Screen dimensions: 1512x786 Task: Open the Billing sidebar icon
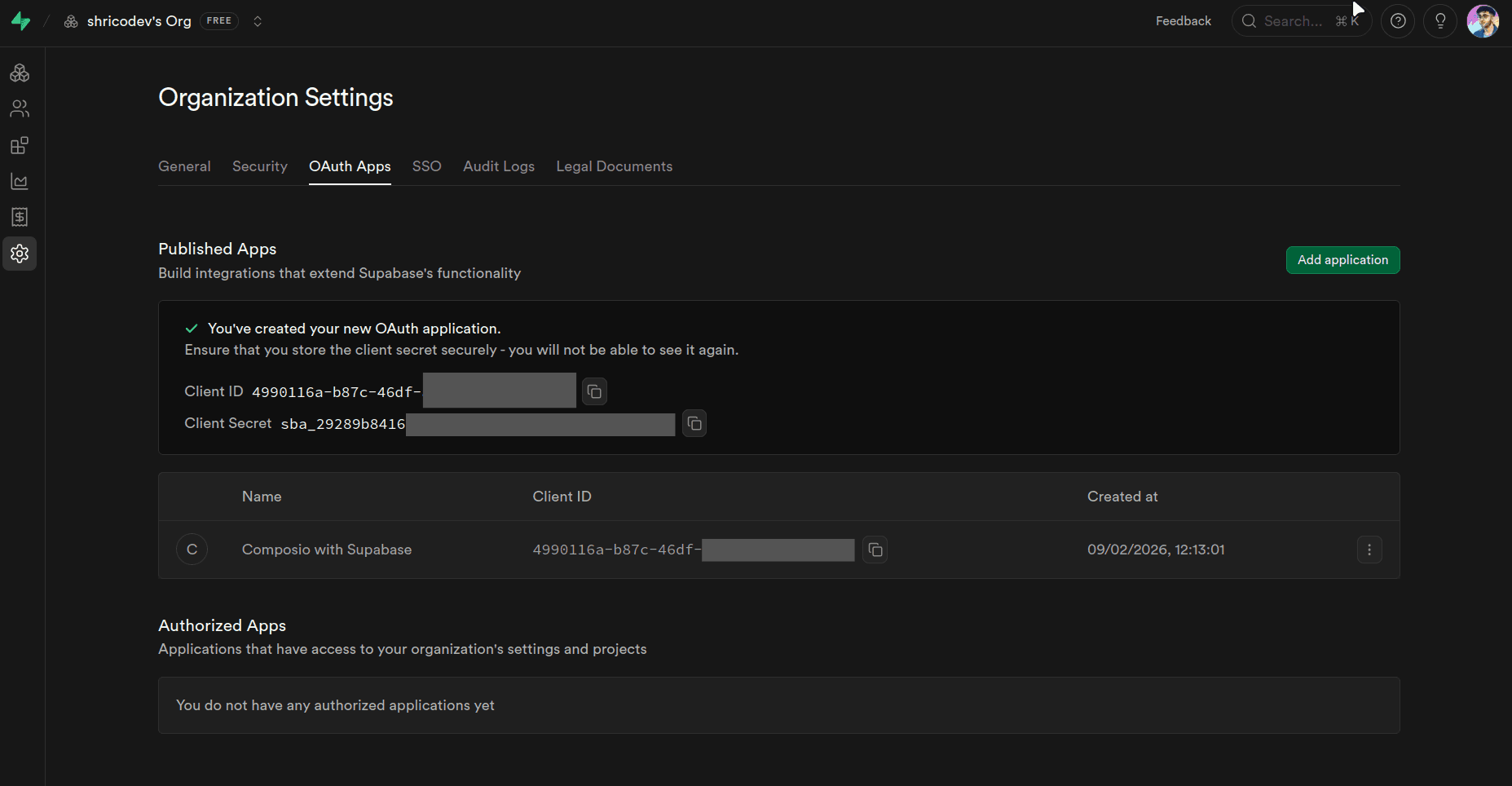20,217
